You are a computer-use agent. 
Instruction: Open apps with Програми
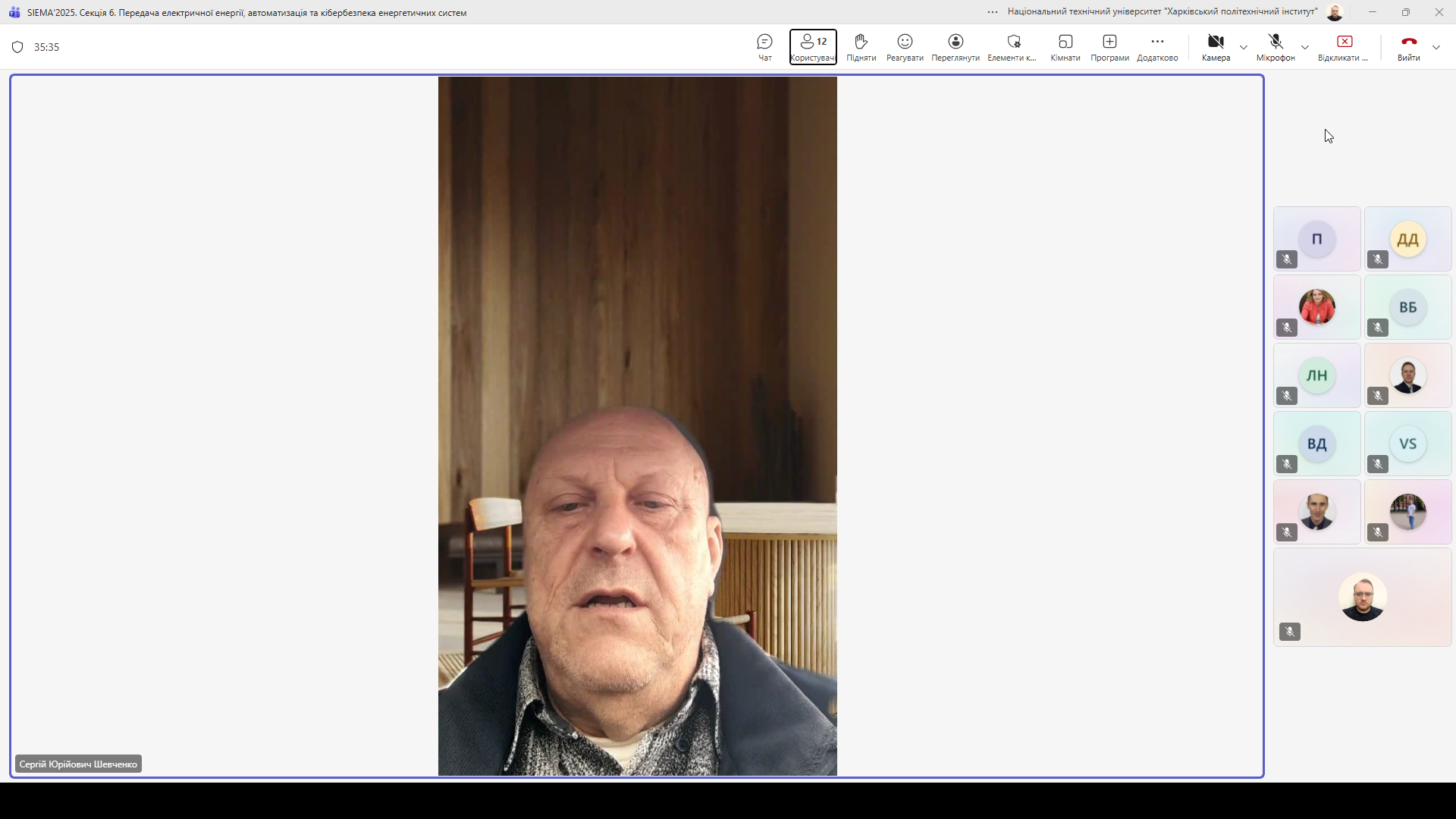click(x=1109, y=46)
